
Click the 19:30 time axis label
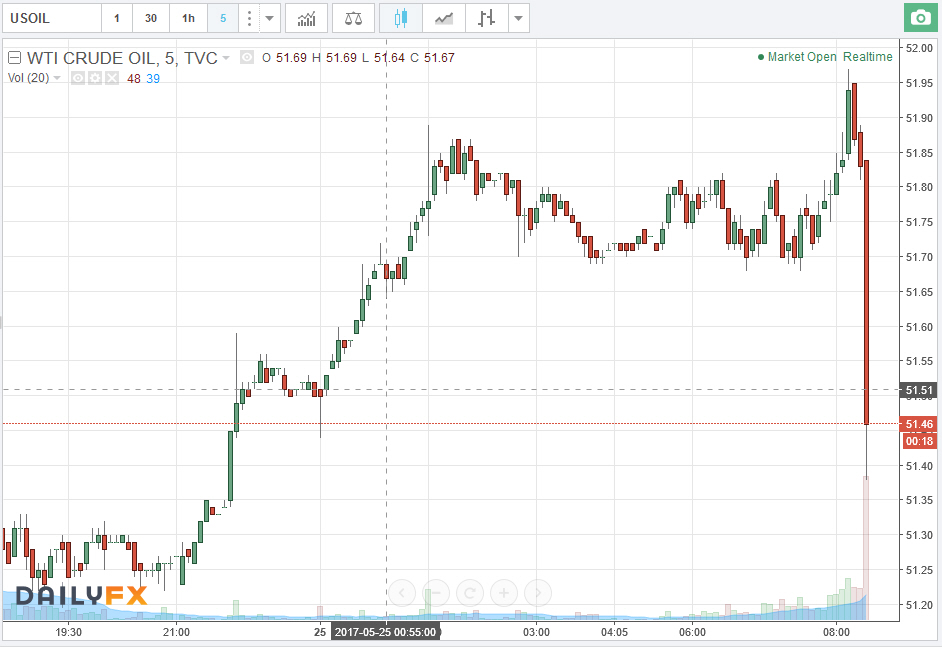68,632
